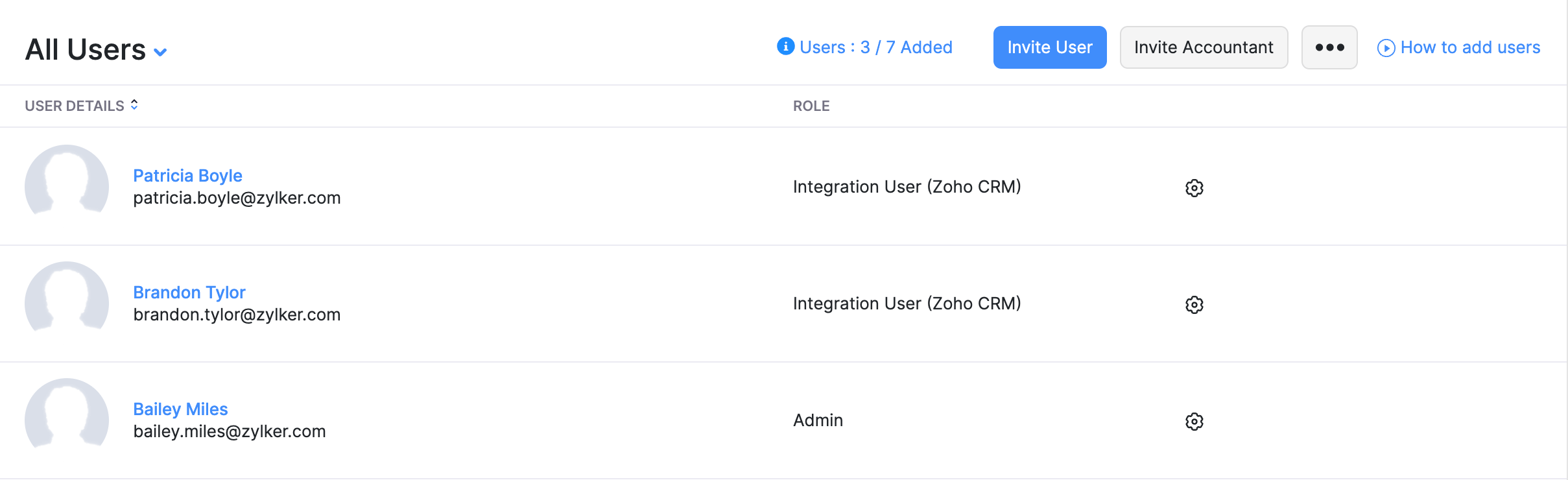Open the How to add users link
Screen dimensions: 1568x480
coord(1470,47)
